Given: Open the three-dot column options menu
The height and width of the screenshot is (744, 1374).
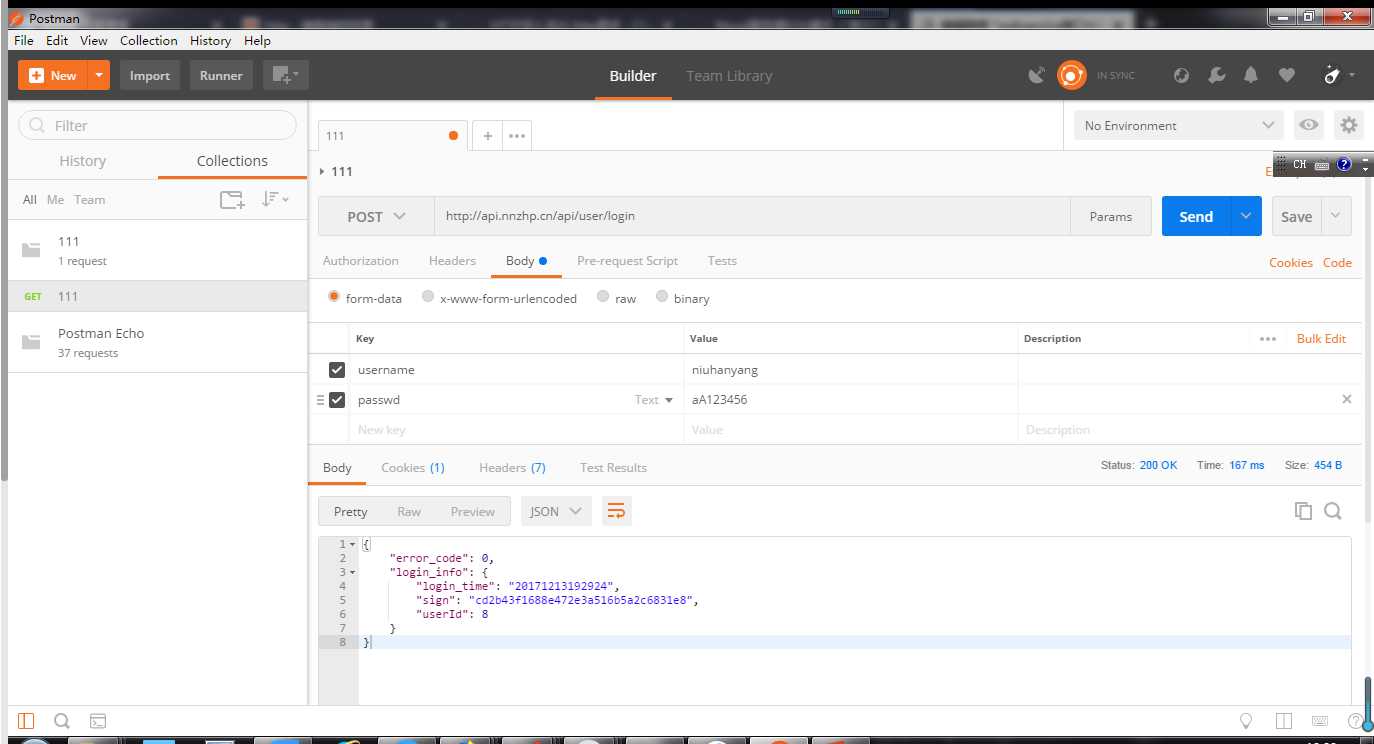Looking at the screenshot, I should (1268, 339).
